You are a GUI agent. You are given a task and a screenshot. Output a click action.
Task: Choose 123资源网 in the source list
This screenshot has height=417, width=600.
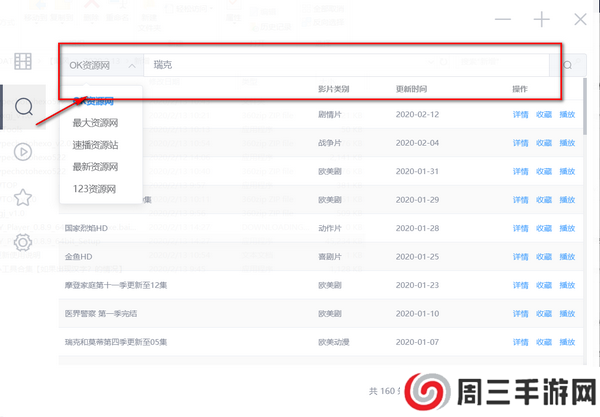pyautogui.click(x=95, y=189)
